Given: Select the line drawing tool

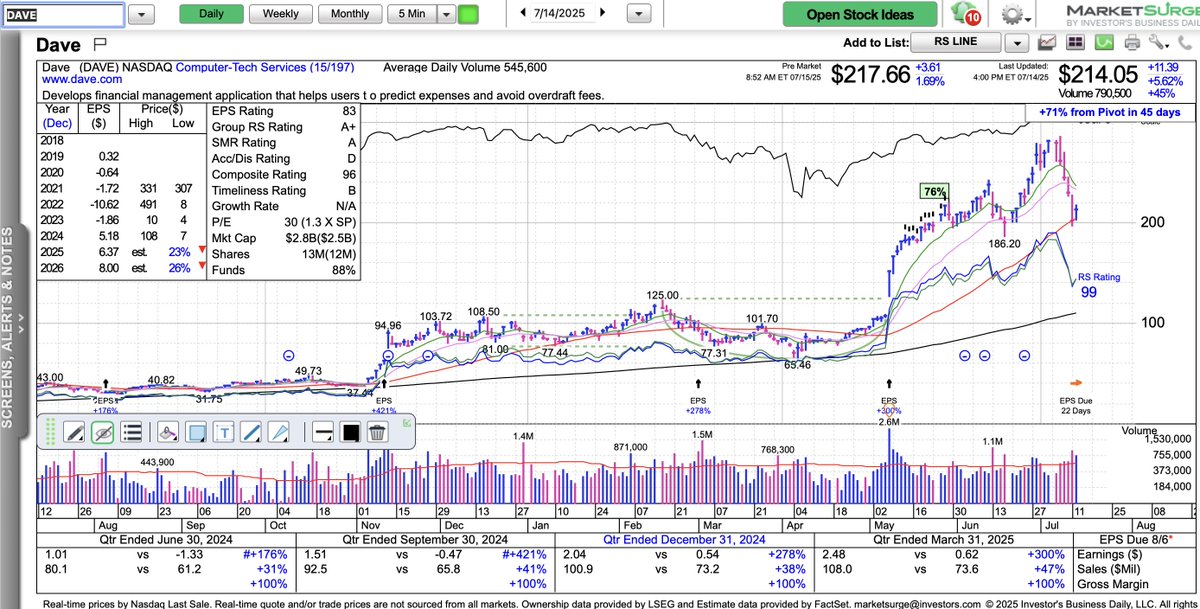Looking at the screenshot, I should pos(251,432).
